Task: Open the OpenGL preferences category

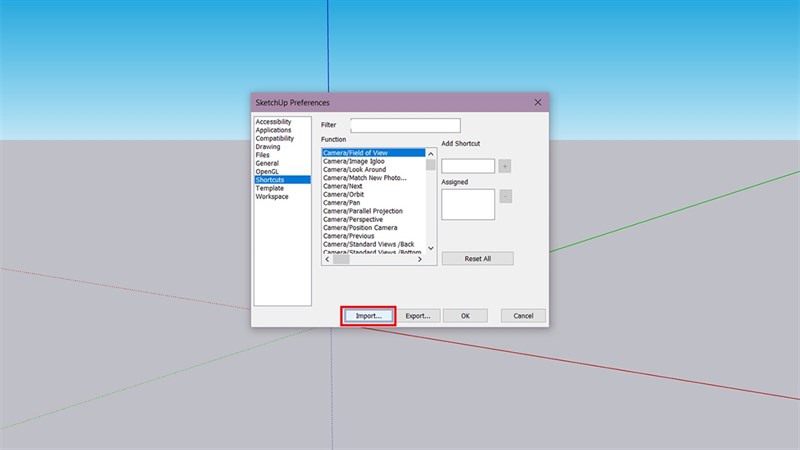Action: pos(267,171)
